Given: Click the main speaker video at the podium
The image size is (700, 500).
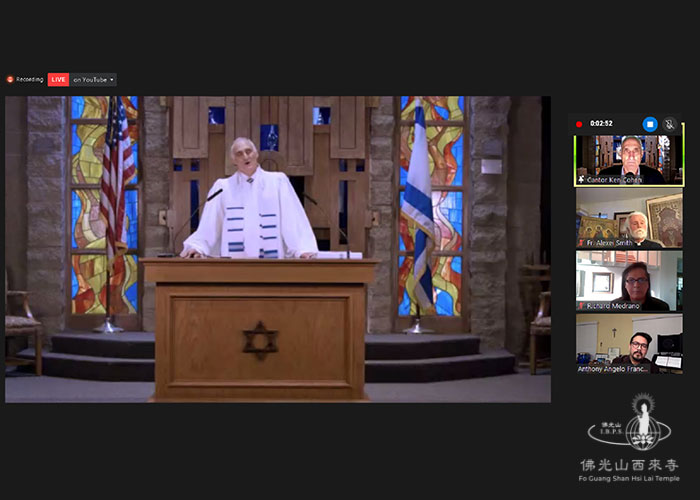Looking at the screenshot, I should coord(277,249).
